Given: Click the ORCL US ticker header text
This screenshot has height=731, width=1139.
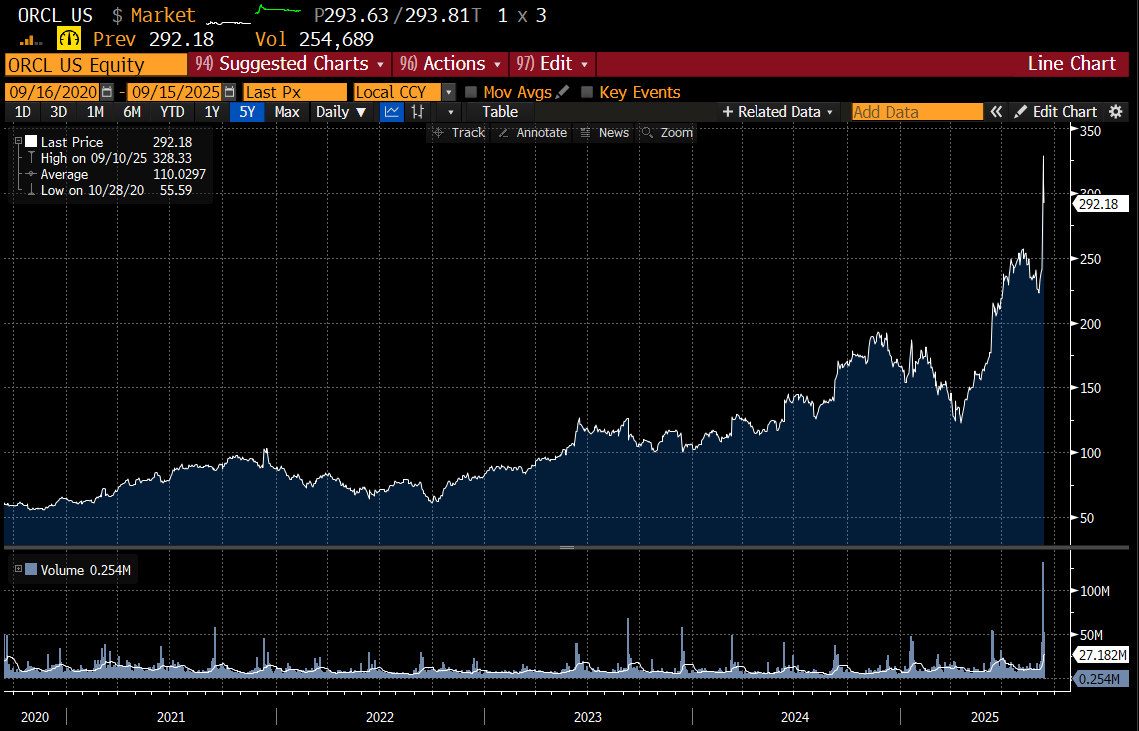Looking at the screenshot, I should (55, 15).
